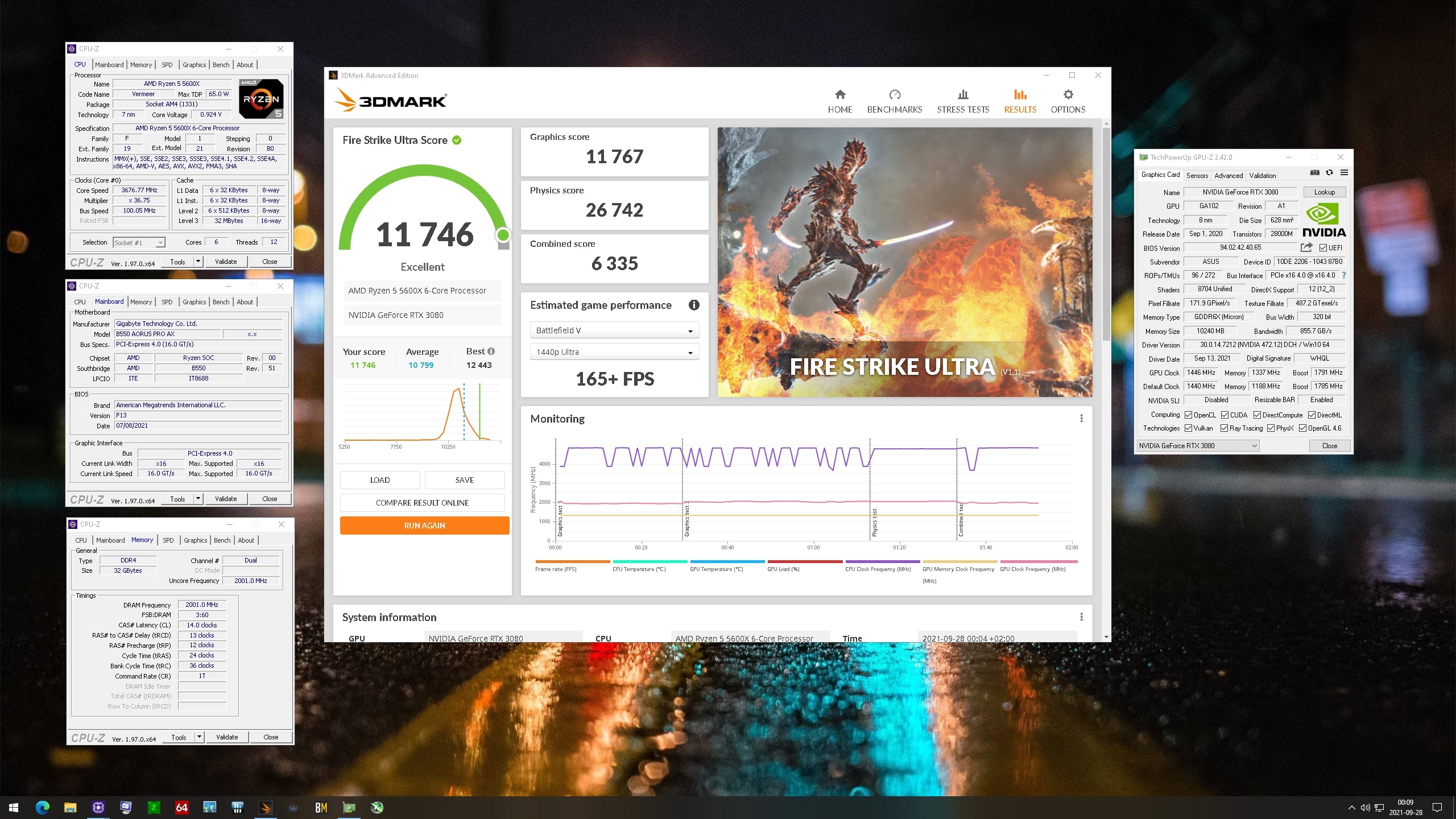1456x819 pixels.
Task: Open SPD tab in the CPU-Z Mainboard window
Action: 167,302
